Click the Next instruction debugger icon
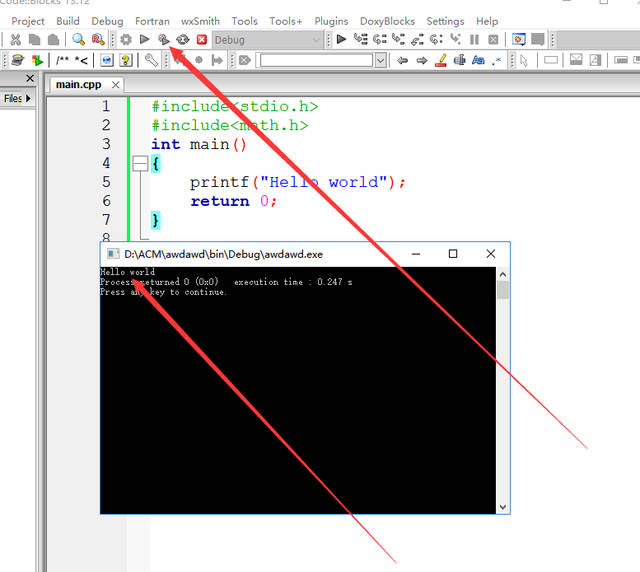This screenshot has width=640, height=572. [436, 39]
